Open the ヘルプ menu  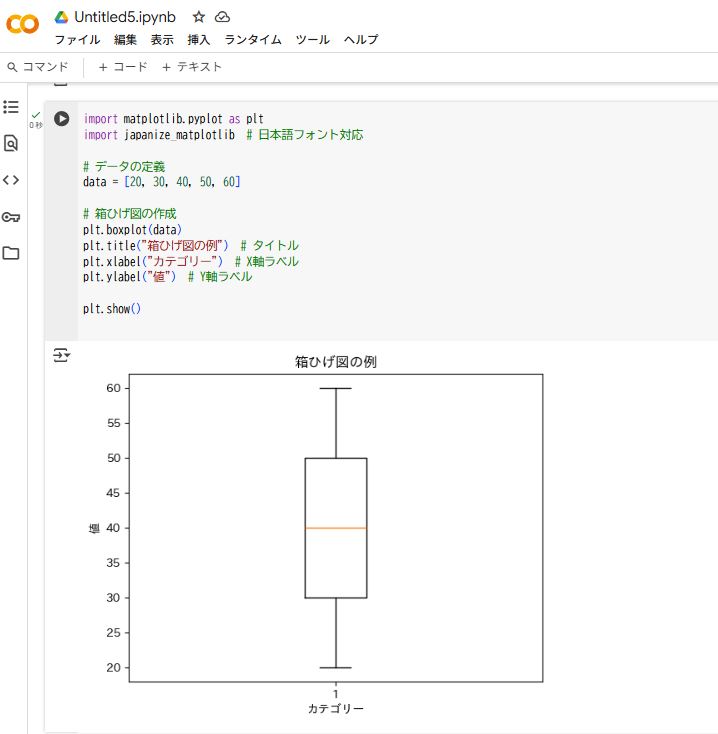[x=361, y=40]
